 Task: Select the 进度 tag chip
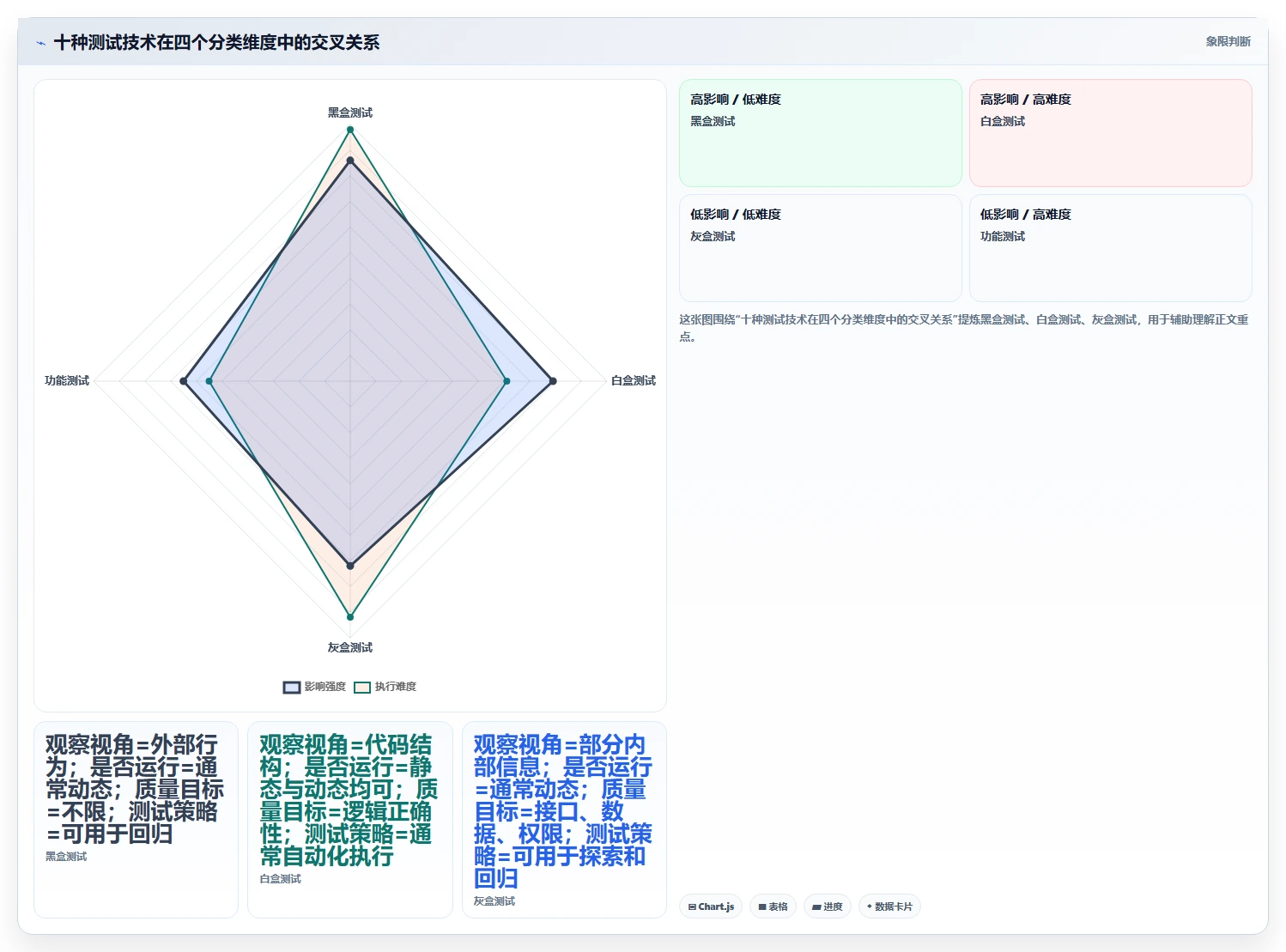click(x=828, y=907)
